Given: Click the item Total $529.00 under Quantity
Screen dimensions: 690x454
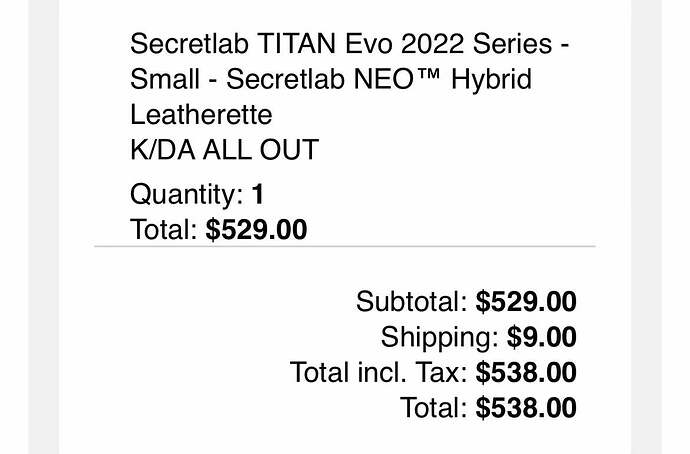Looking at the screenshot, I should coord(256,229).
